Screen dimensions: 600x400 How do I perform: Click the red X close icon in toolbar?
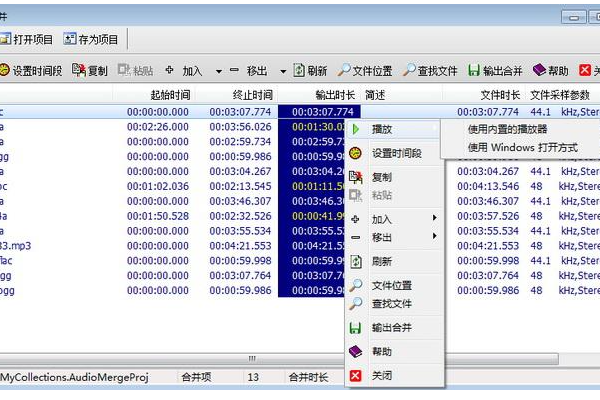tap(585, 70)
